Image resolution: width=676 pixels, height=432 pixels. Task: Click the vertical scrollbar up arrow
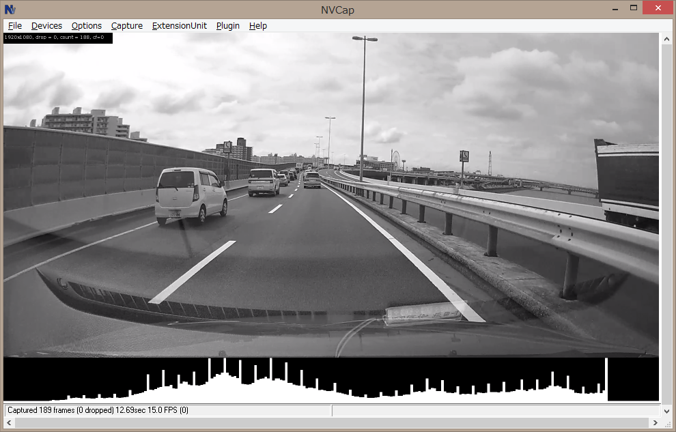pyautogui.click(x=666, y=39)
